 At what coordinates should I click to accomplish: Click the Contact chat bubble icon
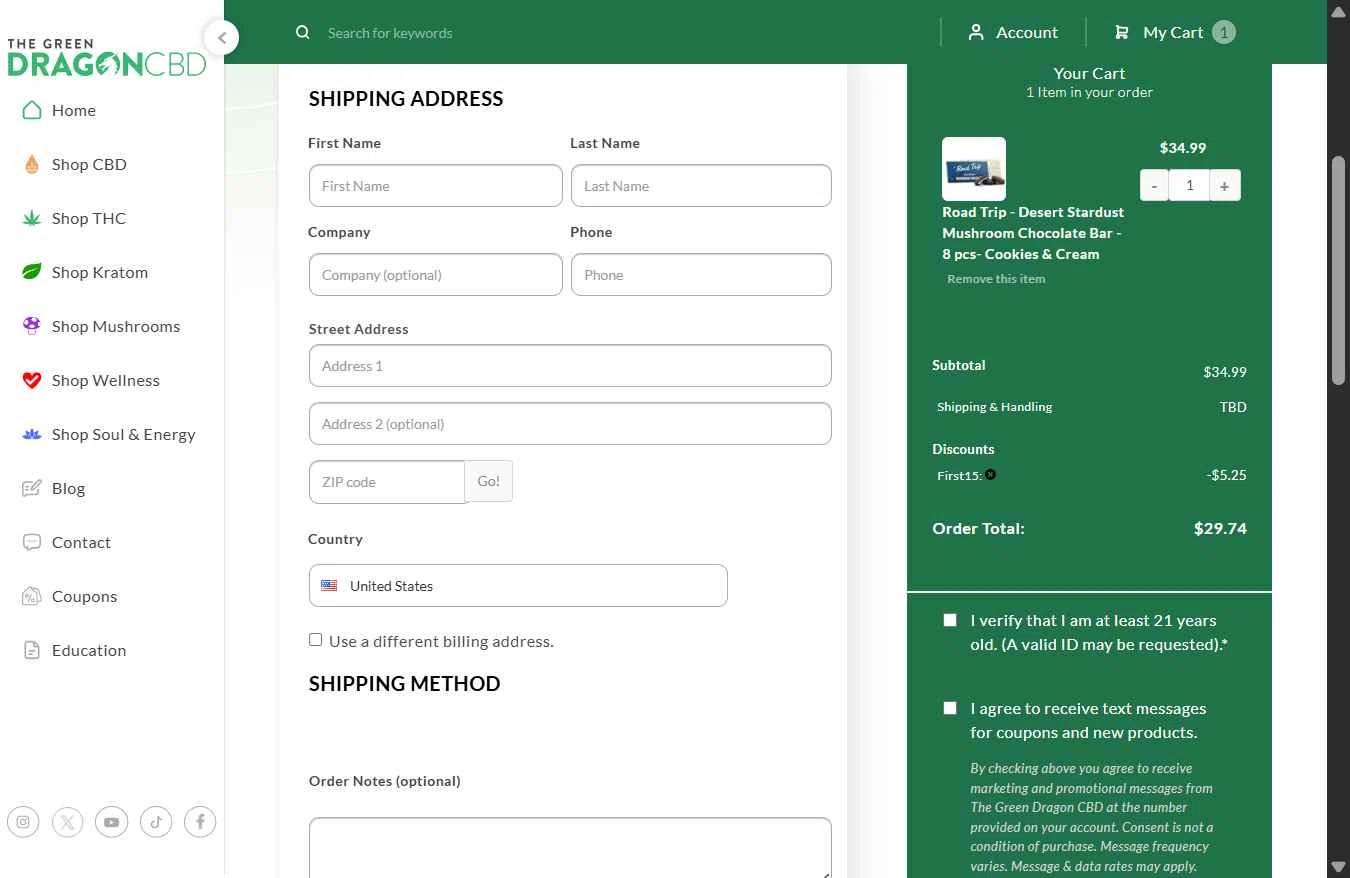tap(32, 542)
